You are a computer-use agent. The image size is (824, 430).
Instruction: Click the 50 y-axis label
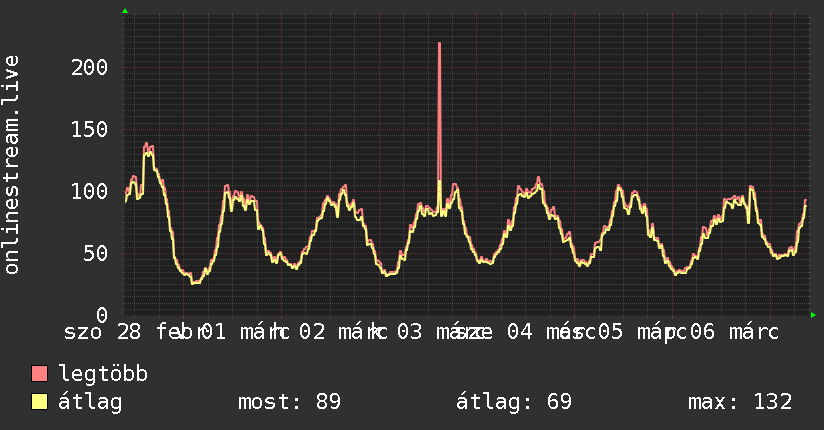(96, 253)
